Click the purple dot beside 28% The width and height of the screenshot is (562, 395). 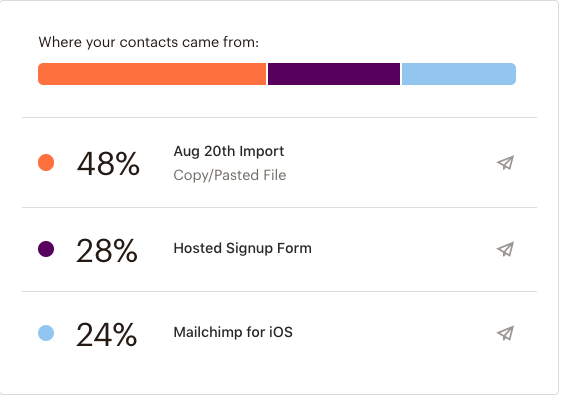(x=46, y=249)
